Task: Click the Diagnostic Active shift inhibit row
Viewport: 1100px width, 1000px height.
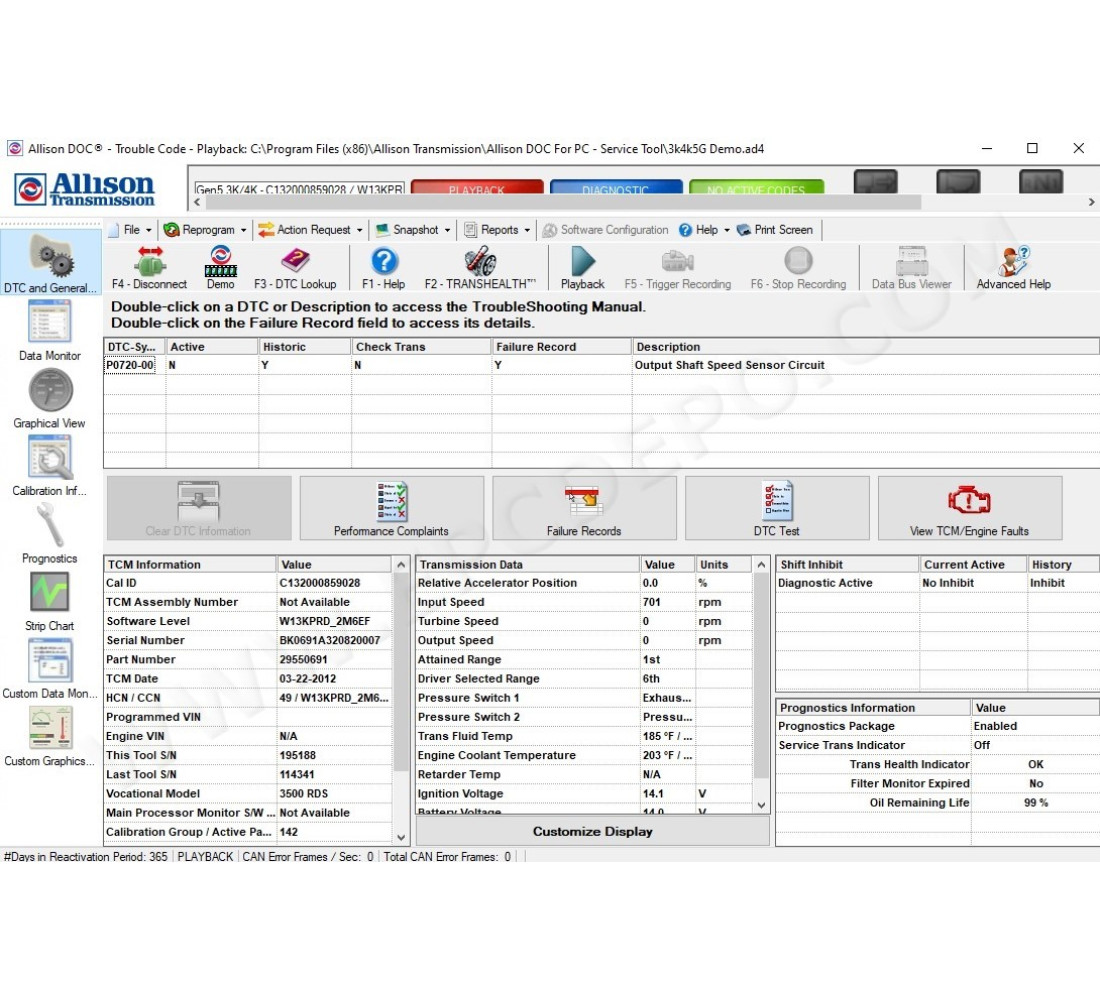Action: tap(937, 583)
